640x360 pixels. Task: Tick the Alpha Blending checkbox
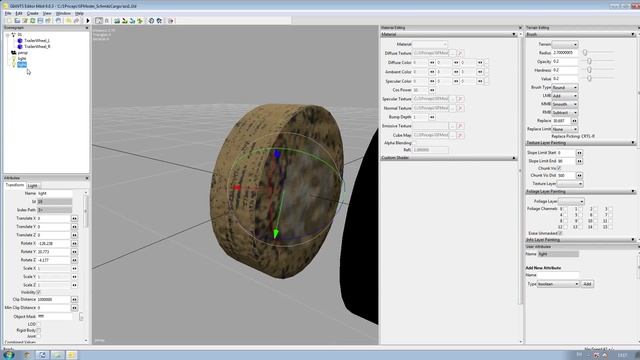point(415,143)
